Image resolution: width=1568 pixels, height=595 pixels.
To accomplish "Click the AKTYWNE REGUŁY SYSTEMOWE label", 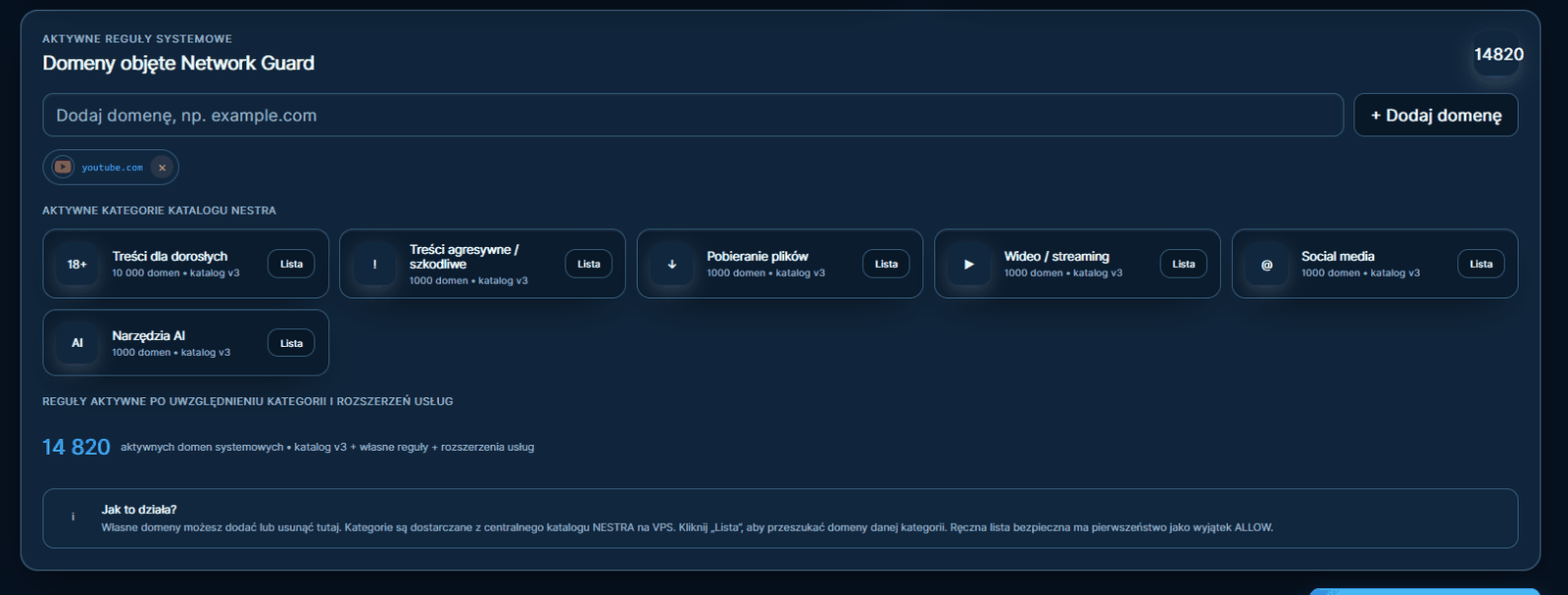I will pyautogui.click(x=137, y=39).
